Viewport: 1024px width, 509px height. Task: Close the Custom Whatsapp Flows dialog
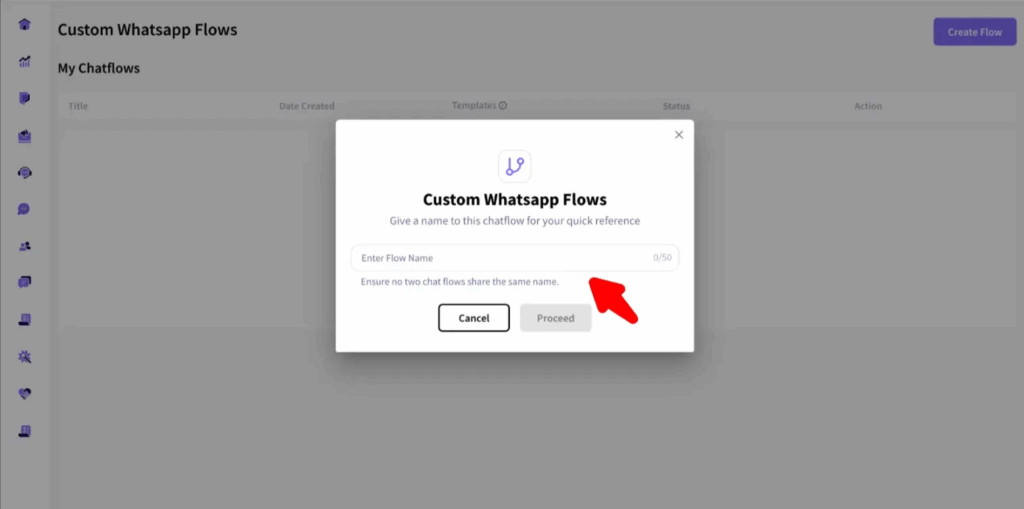pos(679,135)
